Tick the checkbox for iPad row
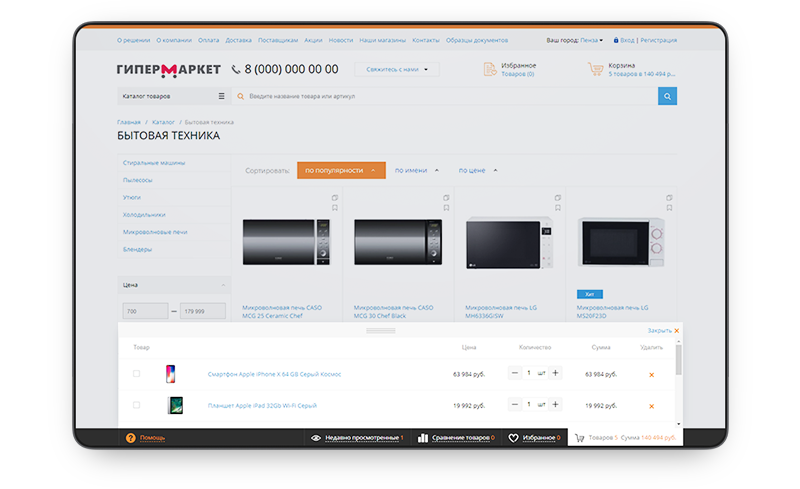Viewport: 800px width, 489px height. coord(136,405)
